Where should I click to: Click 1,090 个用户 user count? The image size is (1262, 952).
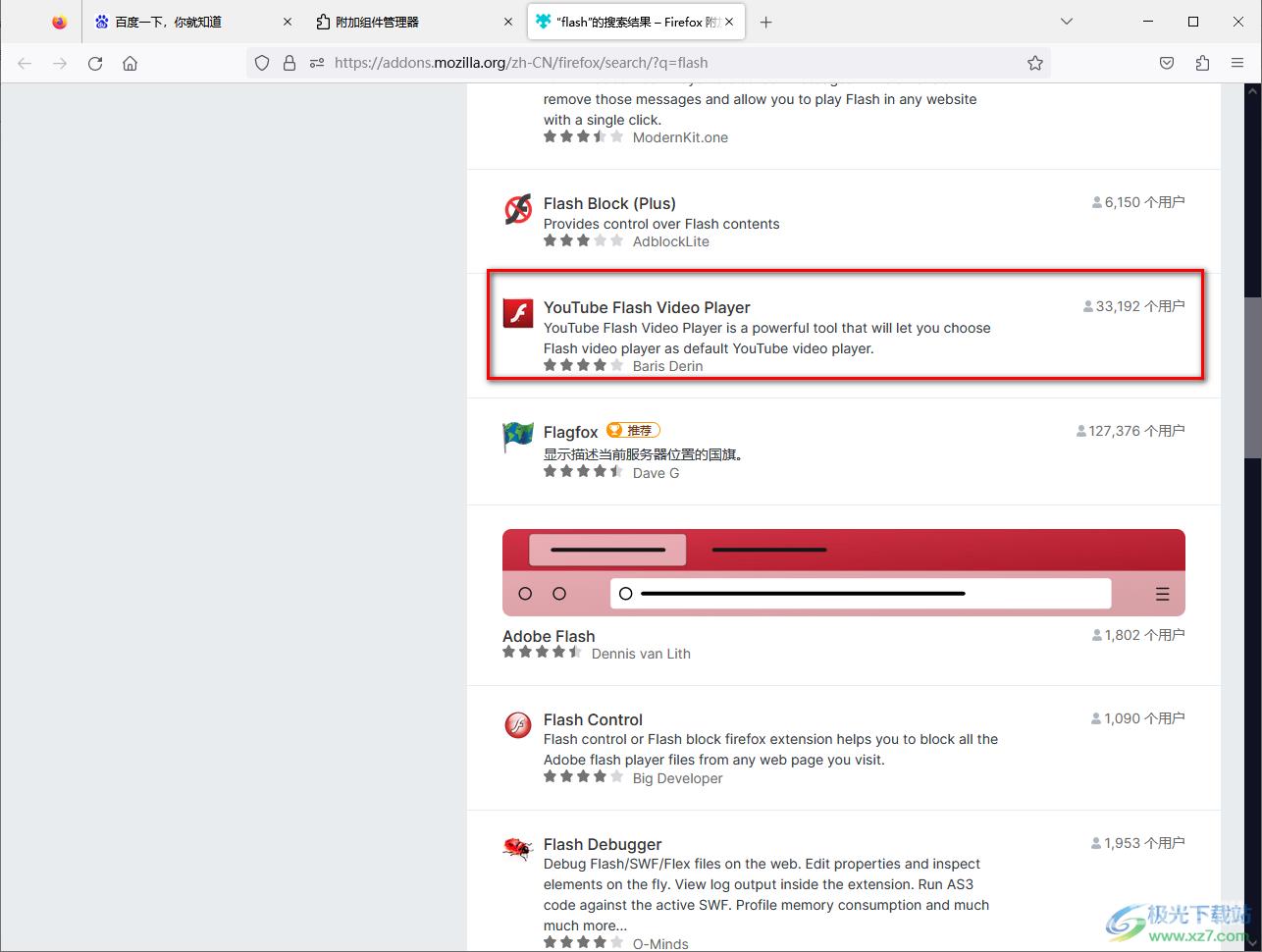pos(1138,718)
